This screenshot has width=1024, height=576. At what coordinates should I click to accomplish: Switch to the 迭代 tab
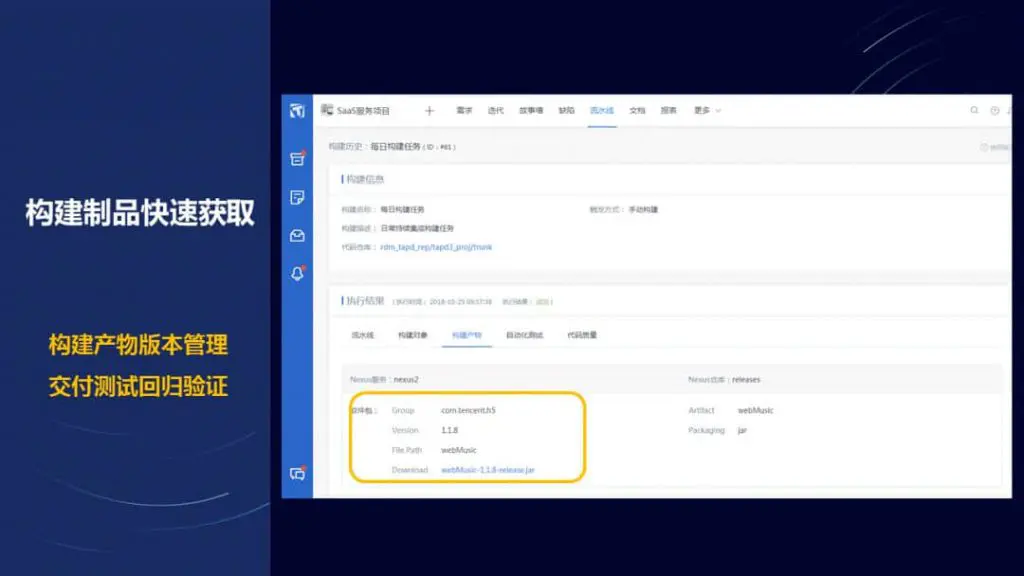(496, 110)
